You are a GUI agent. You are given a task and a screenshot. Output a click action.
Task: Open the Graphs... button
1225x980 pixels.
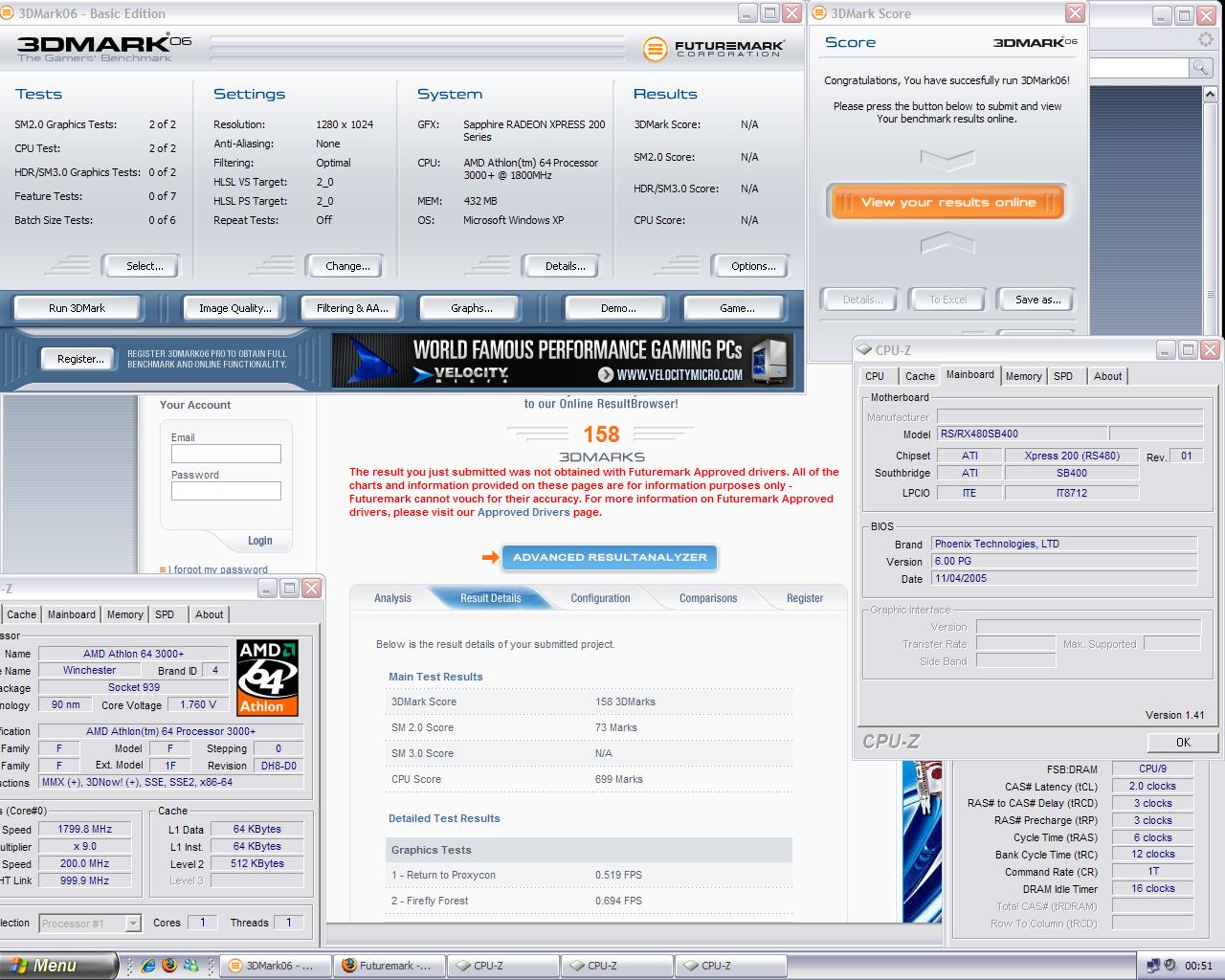pos(471,308)
